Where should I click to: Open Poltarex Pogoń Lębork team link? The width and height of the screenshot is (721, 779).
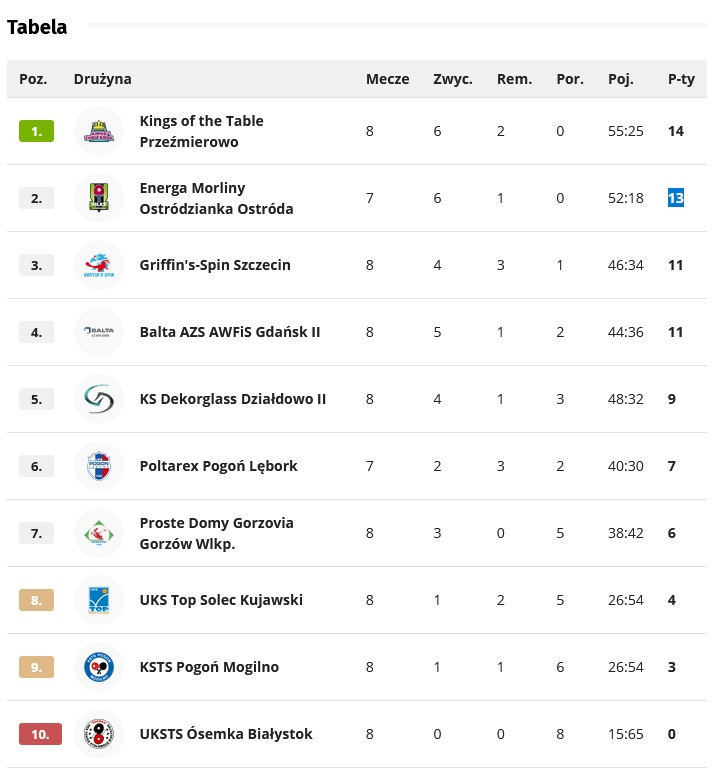point(218,466)
